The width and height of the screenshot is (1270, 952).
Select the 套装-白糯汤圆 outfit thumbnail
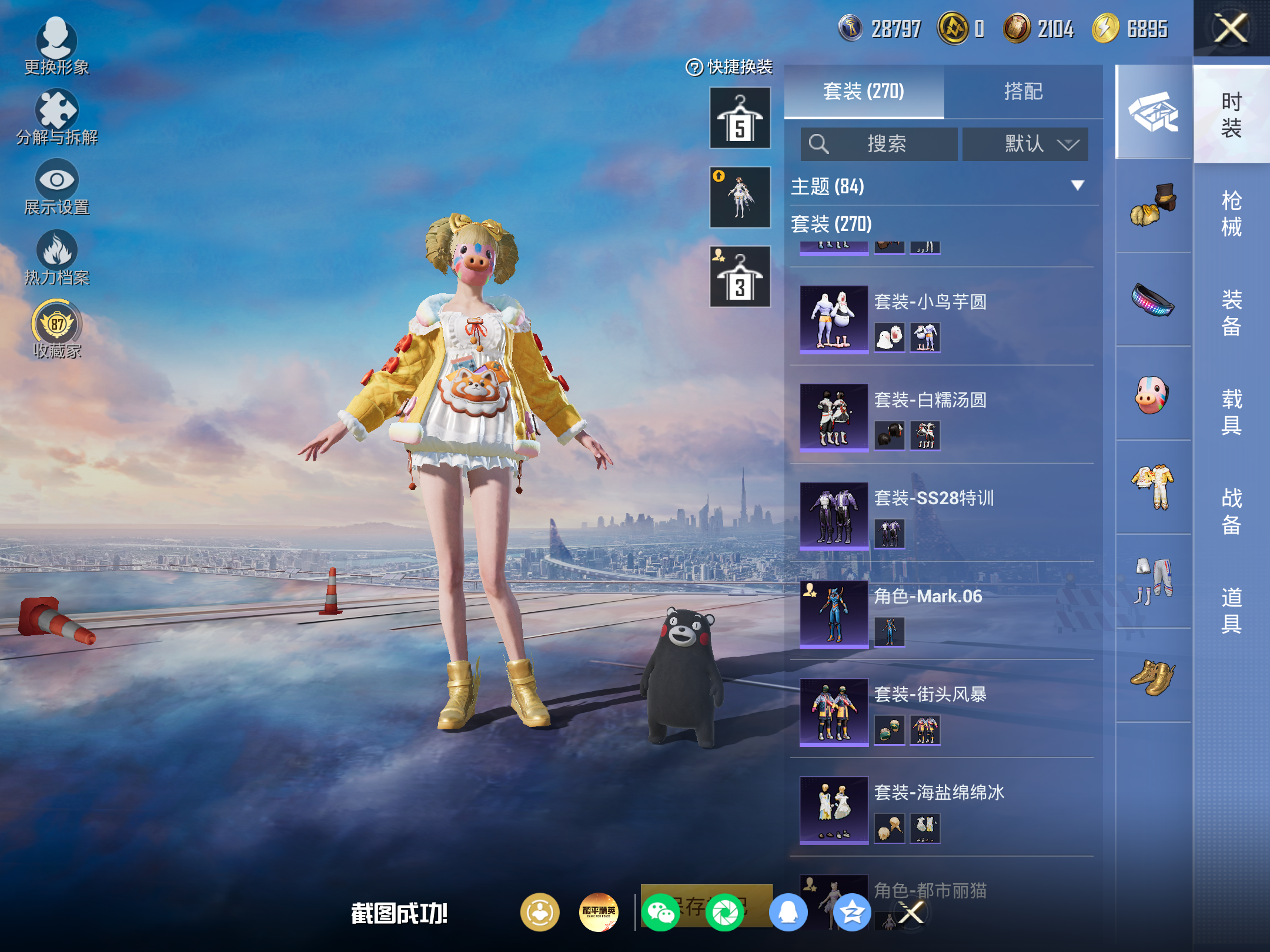[x=834, y=417]
